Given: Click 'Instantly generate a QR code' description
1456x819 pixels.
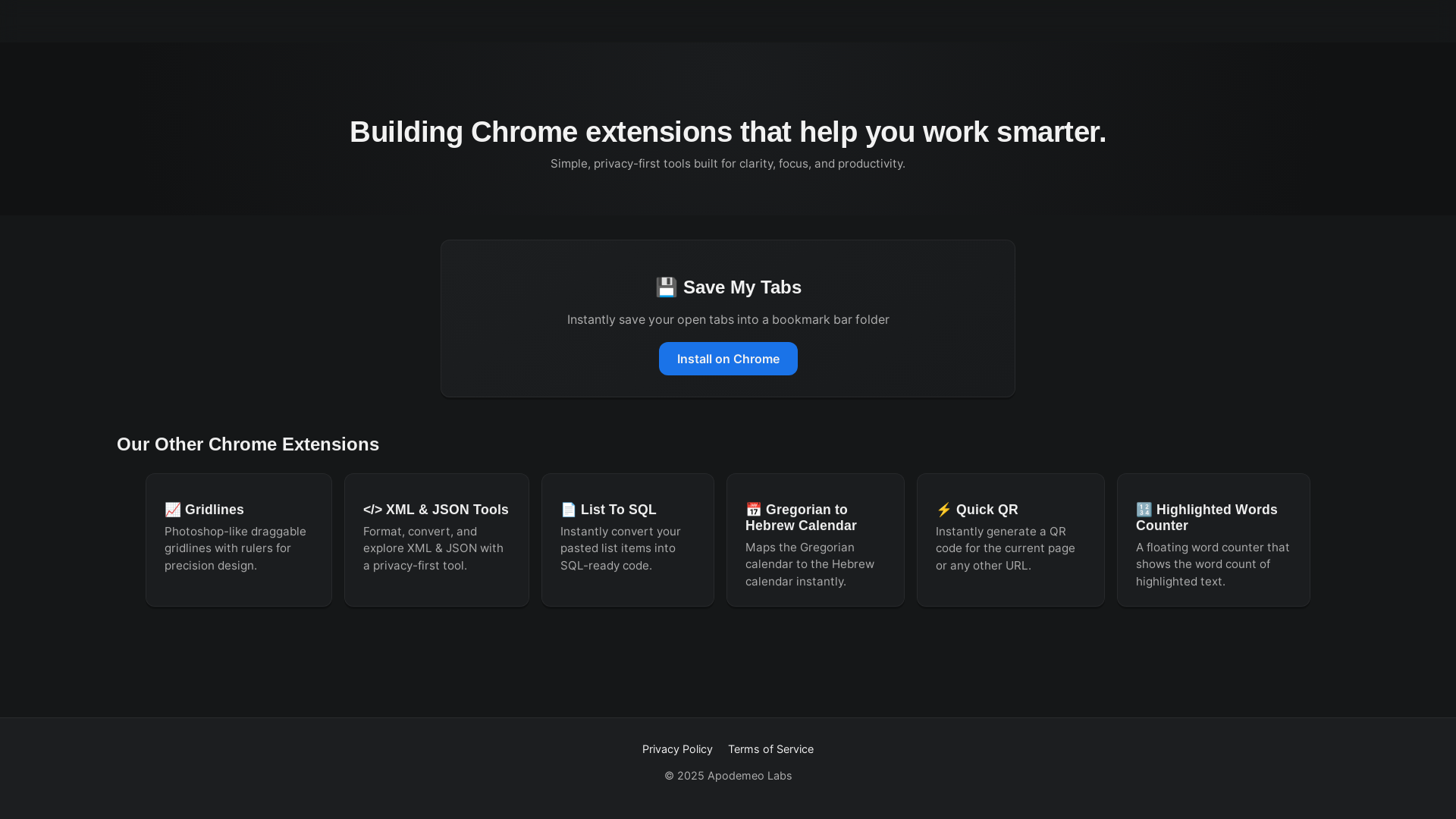Looking at the screenshot, I should click(1006, 548).
